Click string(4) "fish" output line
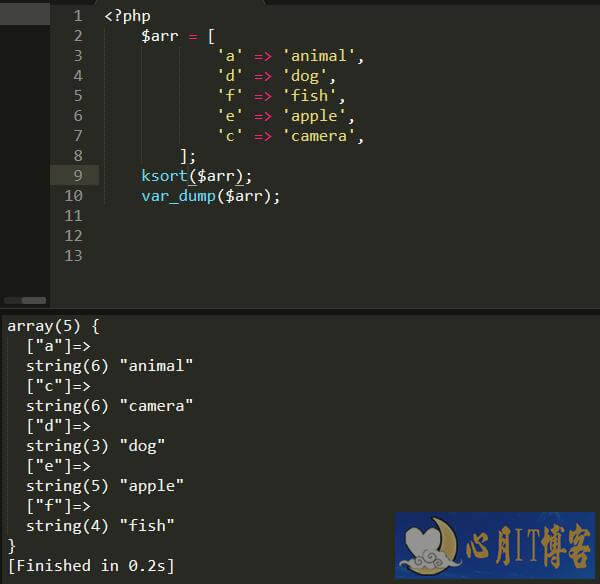Image resolution: width=600 pixels, height=584 pixels. pyautogui.click(x=100, y=526)
